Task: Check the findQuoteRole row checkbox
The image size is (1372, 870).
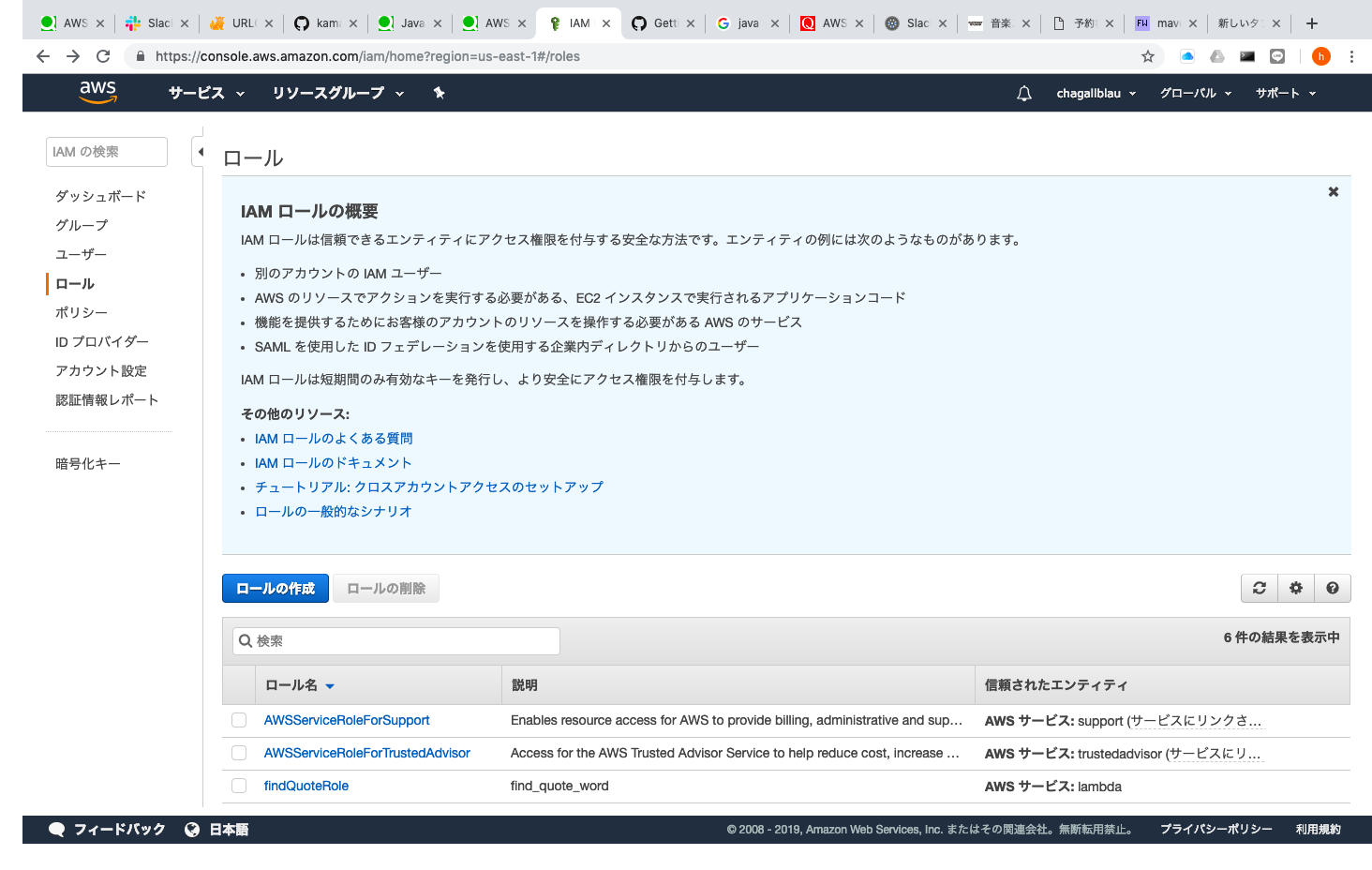Action: (x=239, y=786)
